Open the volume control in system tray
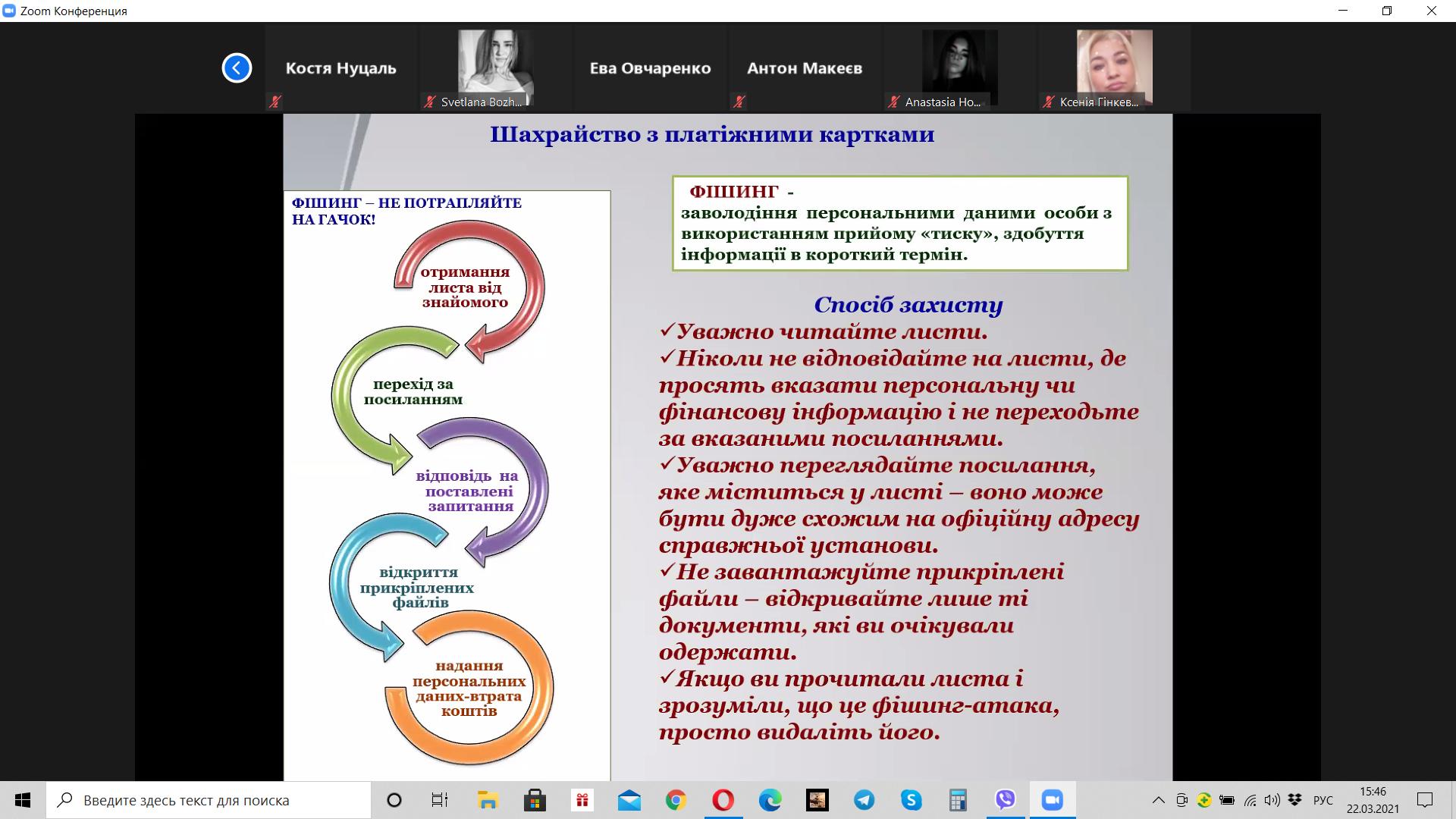Viewport: 1456px width, 819px height. coord(1272,800)
